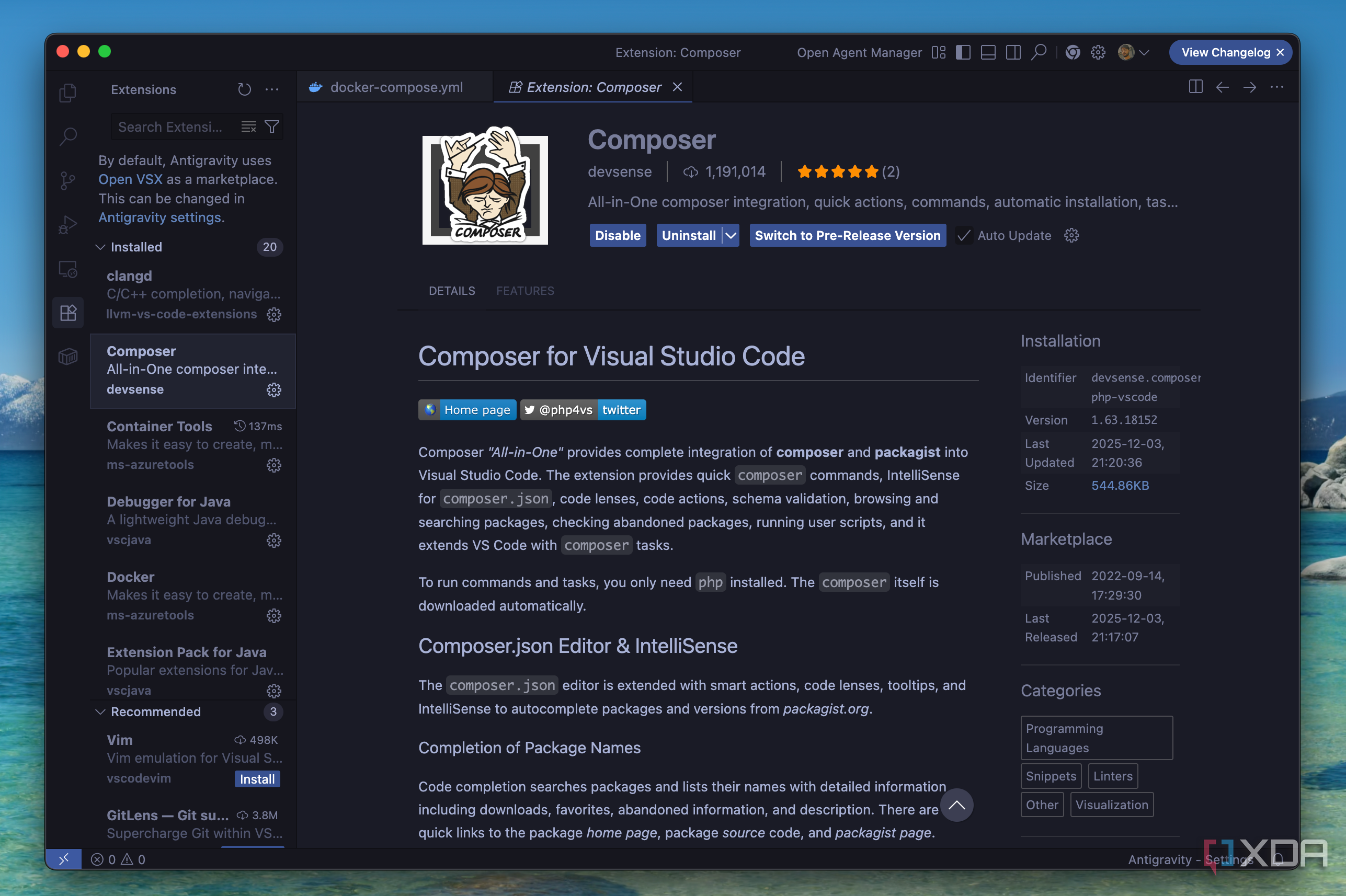Disable the Composer extension

[618, 235]
